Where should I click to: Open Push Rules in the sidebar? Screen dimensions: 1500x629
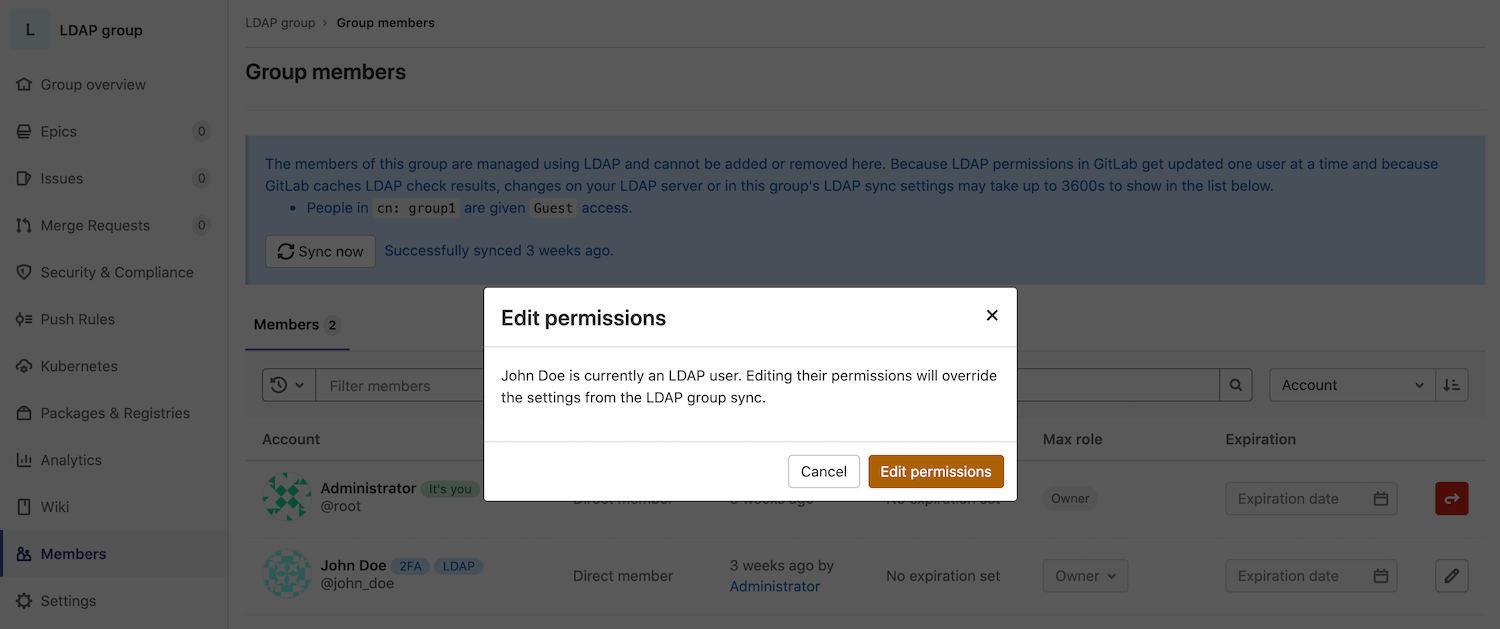tap(77, 319)
